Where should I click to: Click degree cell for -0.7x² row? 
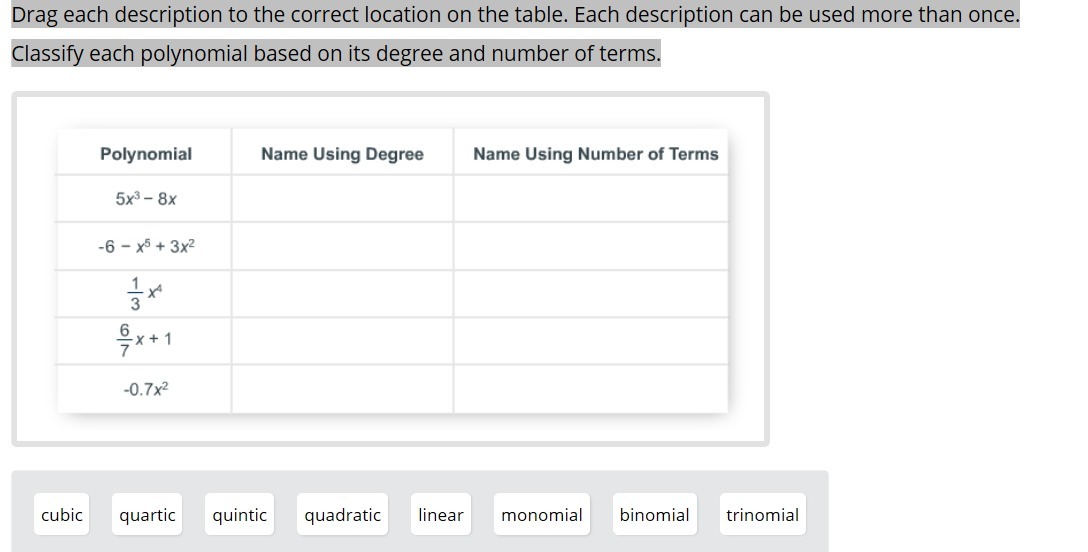[x=342, y=389]
